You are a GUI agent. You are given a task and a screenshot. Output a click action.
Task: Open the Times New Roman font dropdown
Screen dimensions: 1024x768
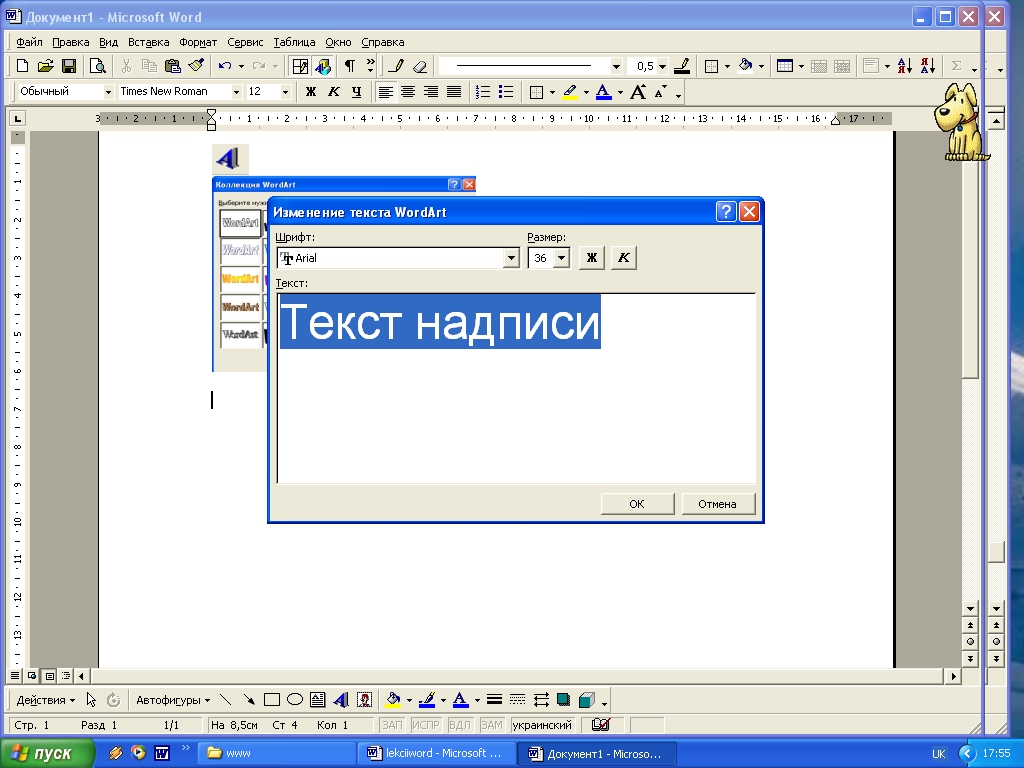(236, 92)
